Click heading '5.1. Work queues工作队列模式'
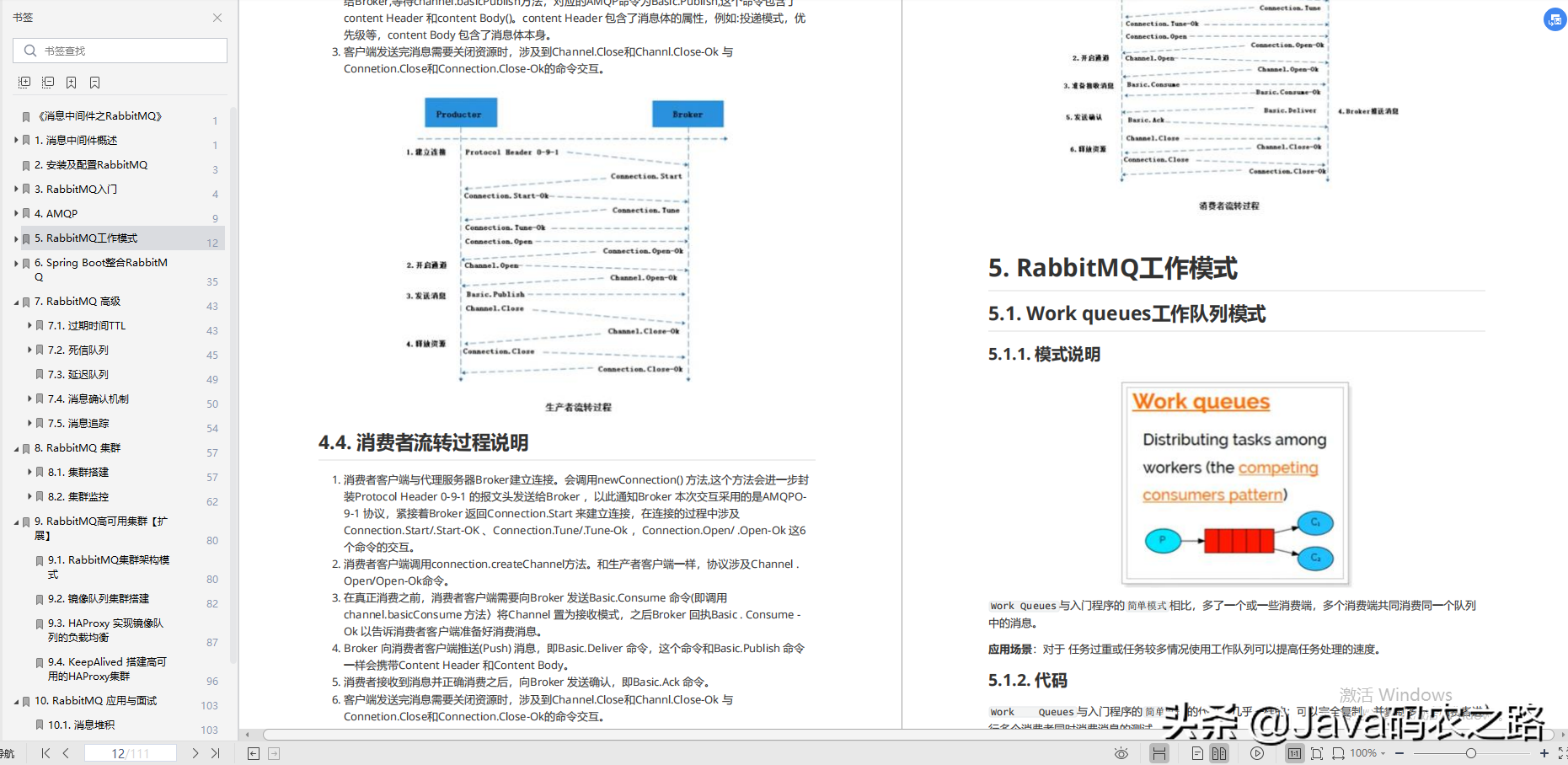 tap(1126, 313)
